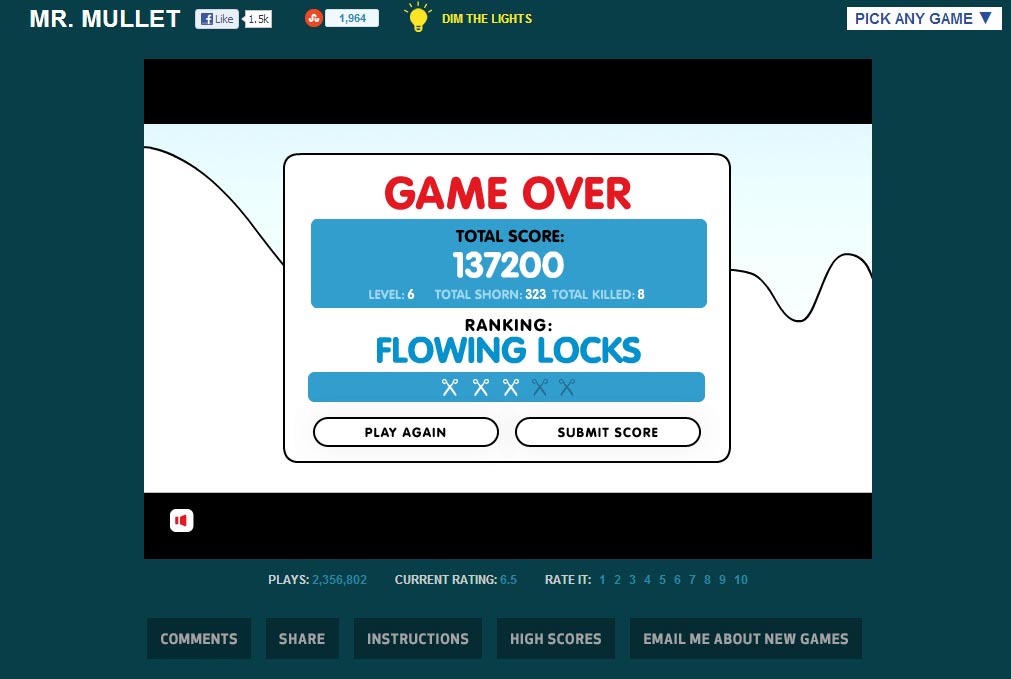Click the StumbleUpon icon
Screen dimensions: 1011x679
coord(313,19)
